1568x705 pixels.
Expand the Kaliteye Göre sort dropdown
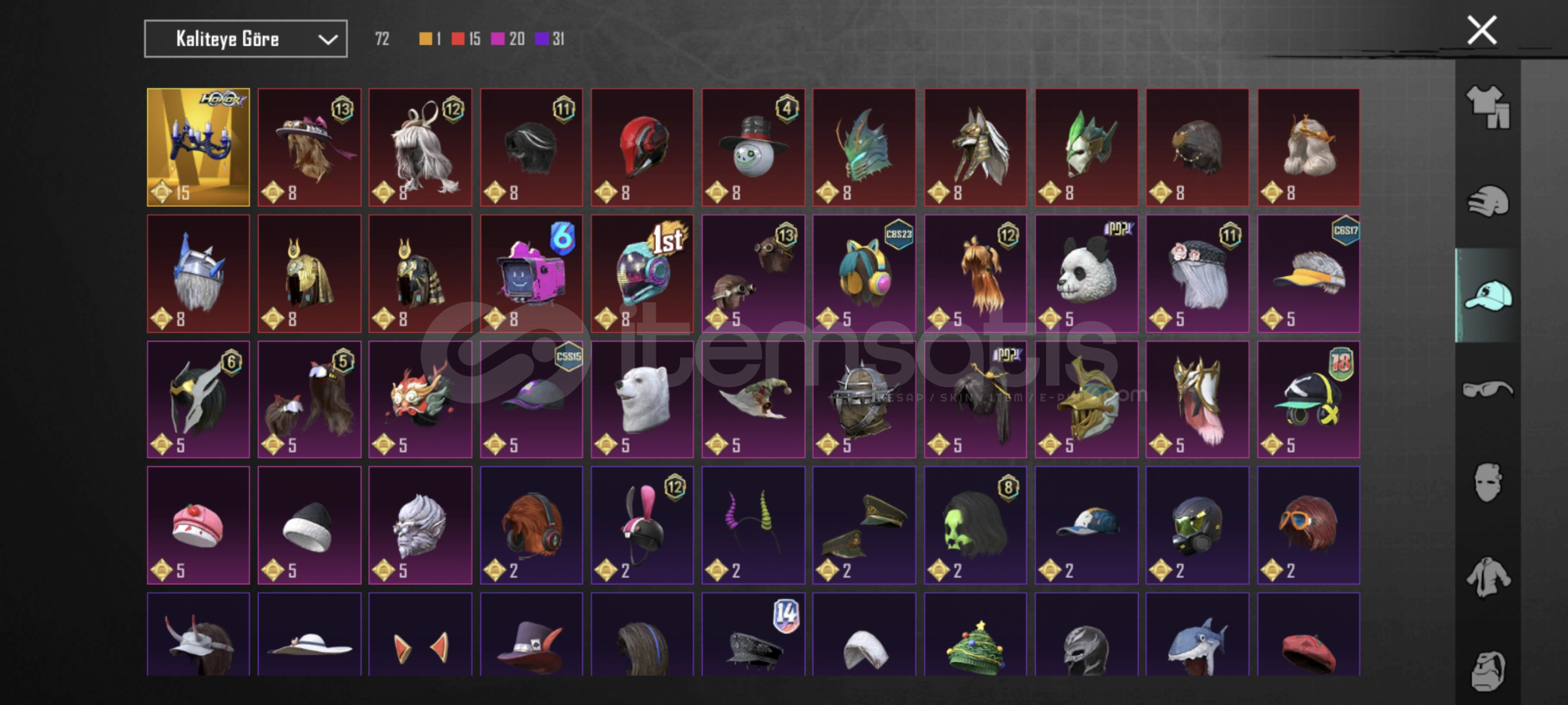coord(246,39)
